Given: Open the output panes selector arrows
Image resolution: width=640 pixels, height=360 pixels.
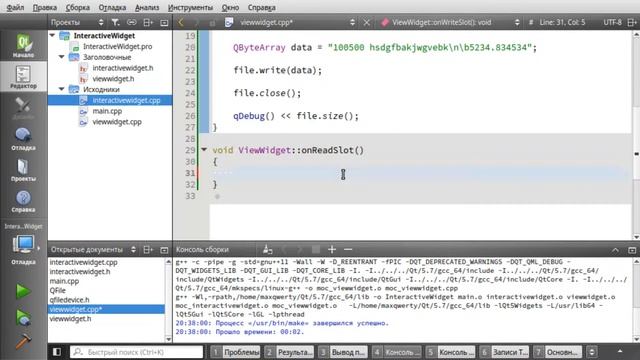Looking at the screenshot, I should click(592, 351).
